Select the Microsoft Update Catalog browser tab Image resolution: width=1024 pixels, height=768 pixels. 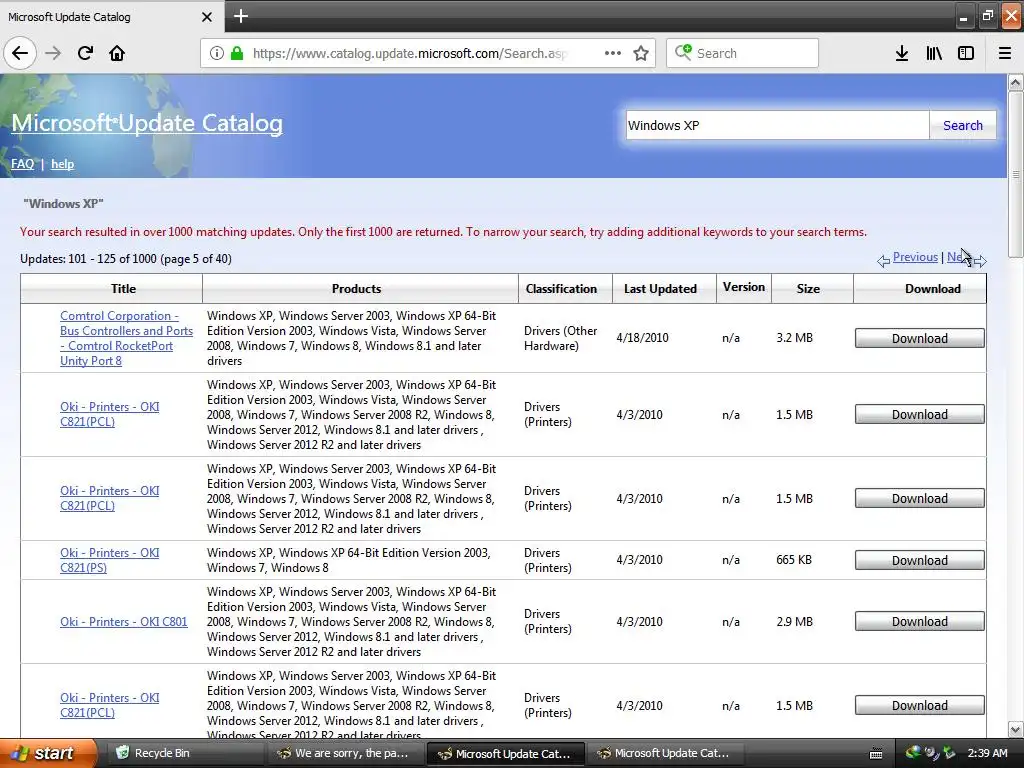(x=112, y=16)
